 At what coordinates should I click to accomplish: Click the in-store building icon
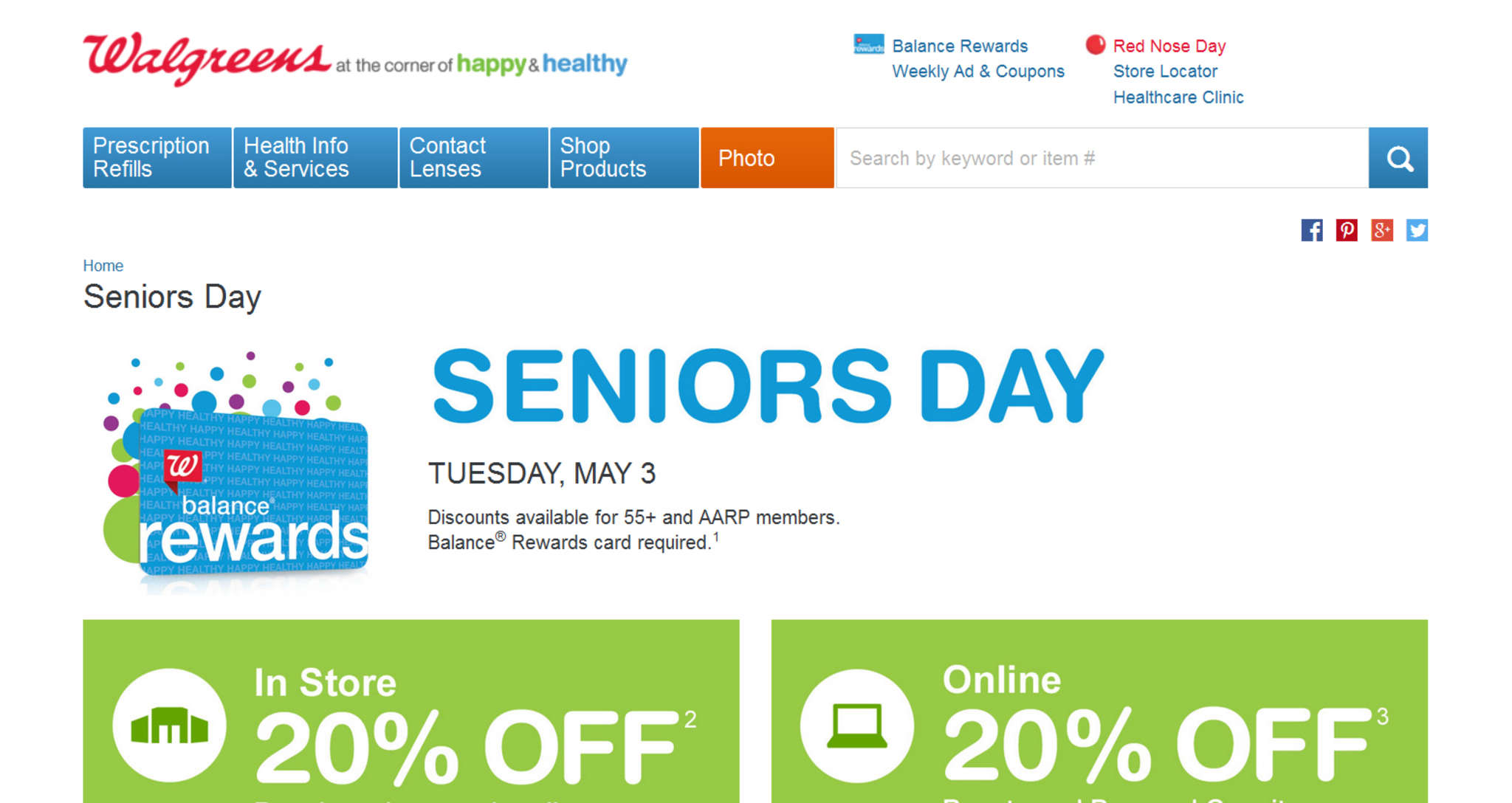point(169,725)
